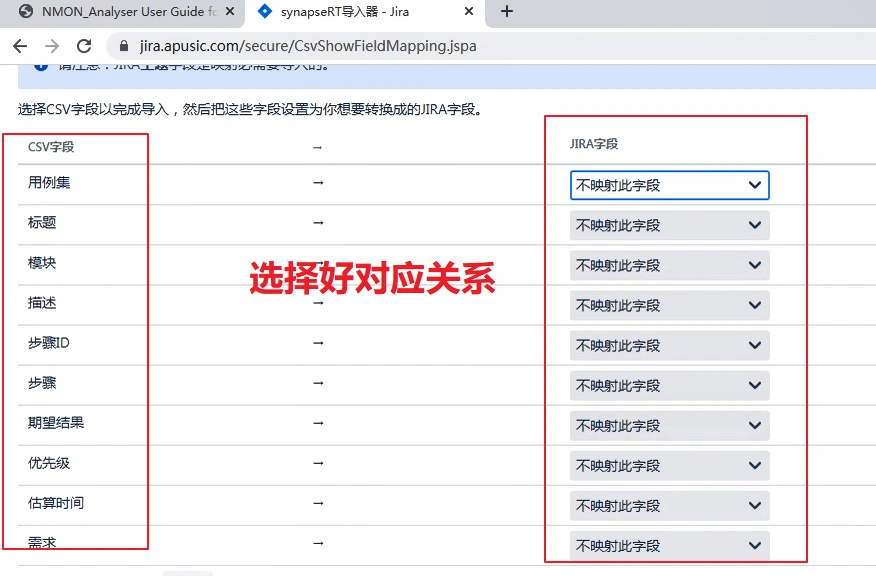Click the 步骤 CSV field label
Image resolution: width=876 pixels, height=576 pixels.
(42, 383)
